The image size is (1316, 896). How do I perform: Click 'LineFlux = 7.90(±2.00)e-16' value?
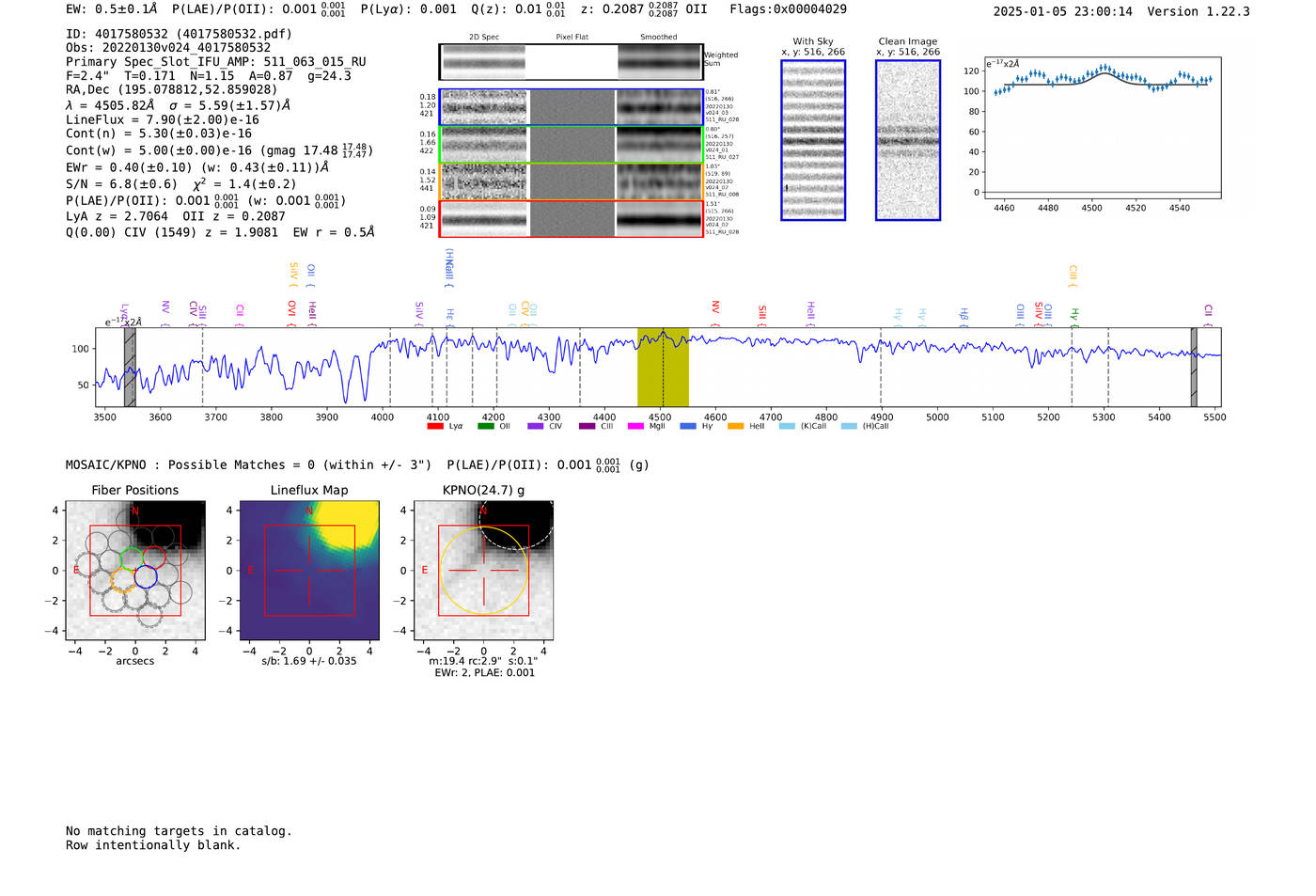[163, 119]
